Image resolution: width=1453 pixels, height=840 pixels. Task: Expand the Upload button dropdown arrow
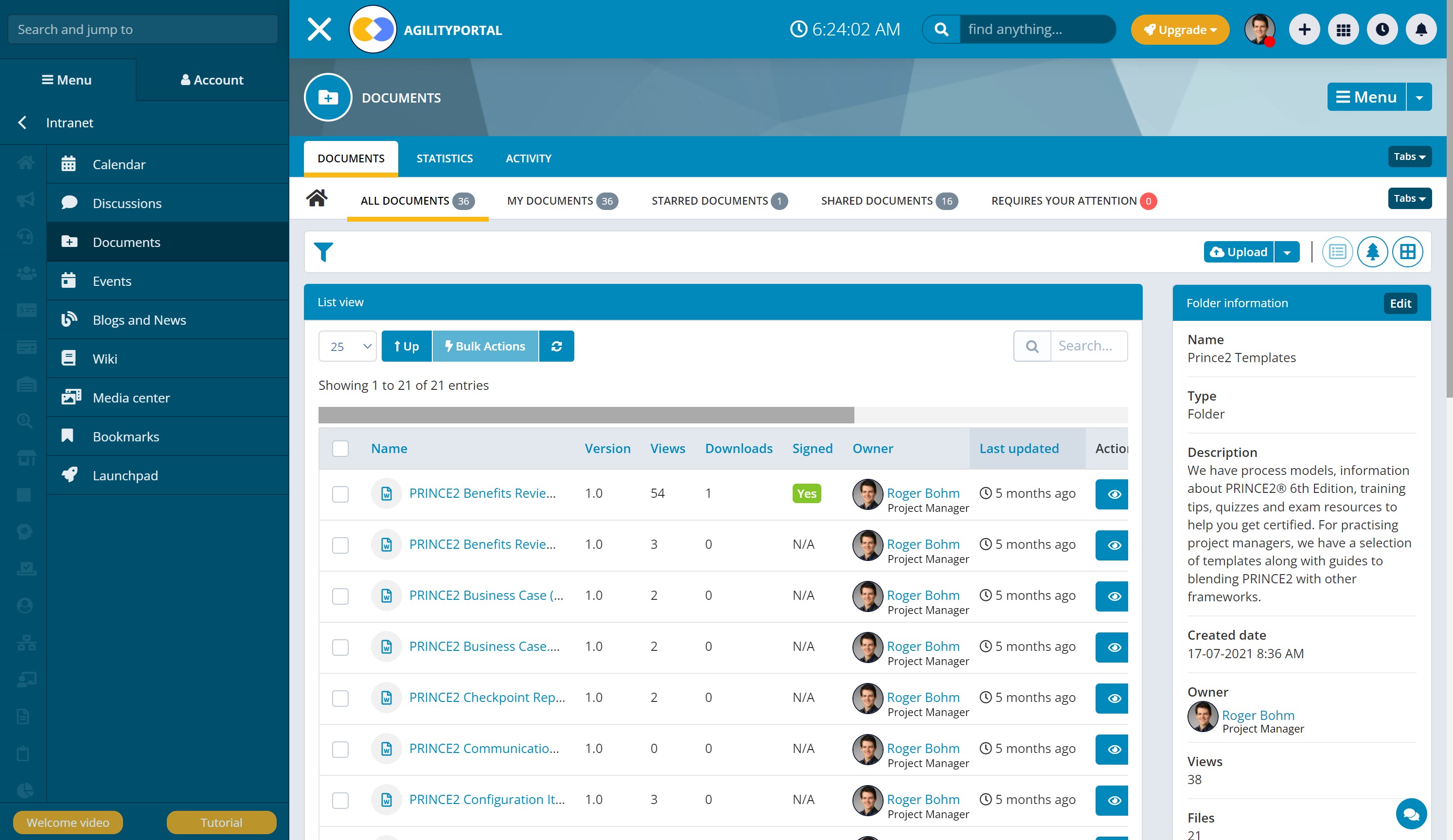click(x=1287, y=252)
